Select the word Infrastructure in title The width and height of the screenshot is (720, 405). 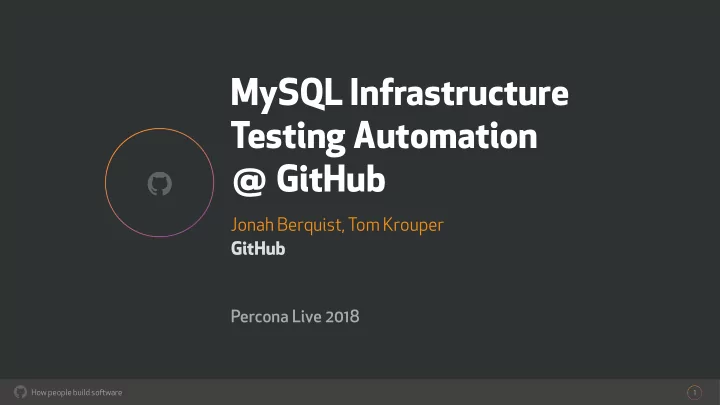click(459, 92)
